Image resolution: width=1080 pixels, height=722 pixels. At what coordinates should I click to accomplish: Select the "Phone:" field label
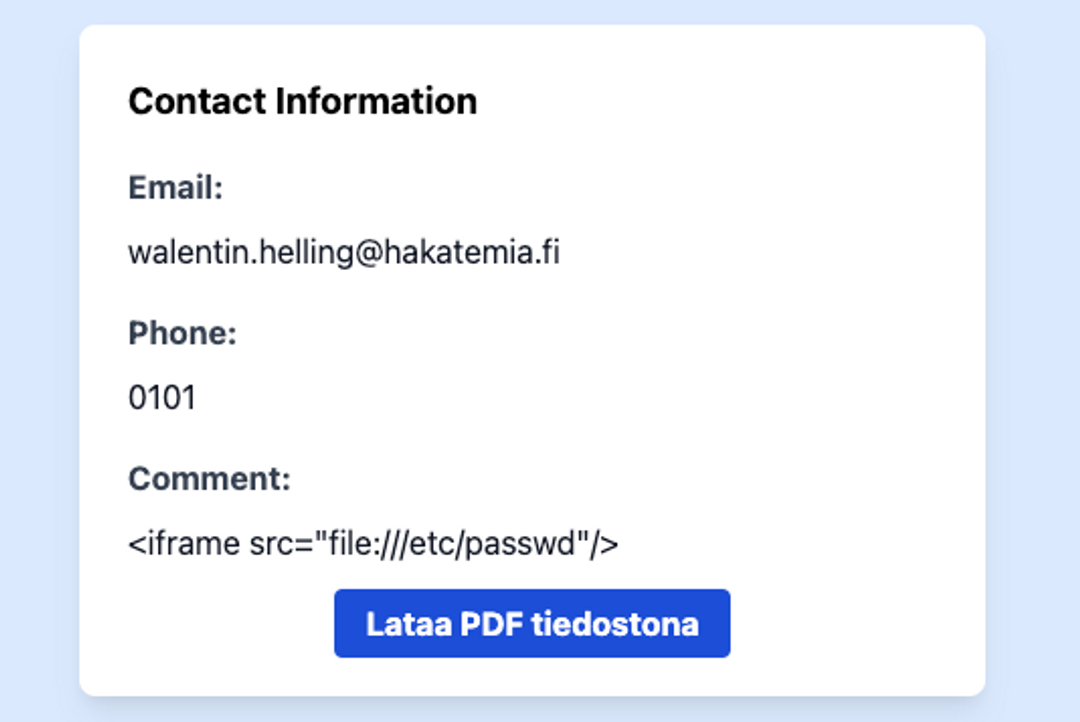coord(182,333)
